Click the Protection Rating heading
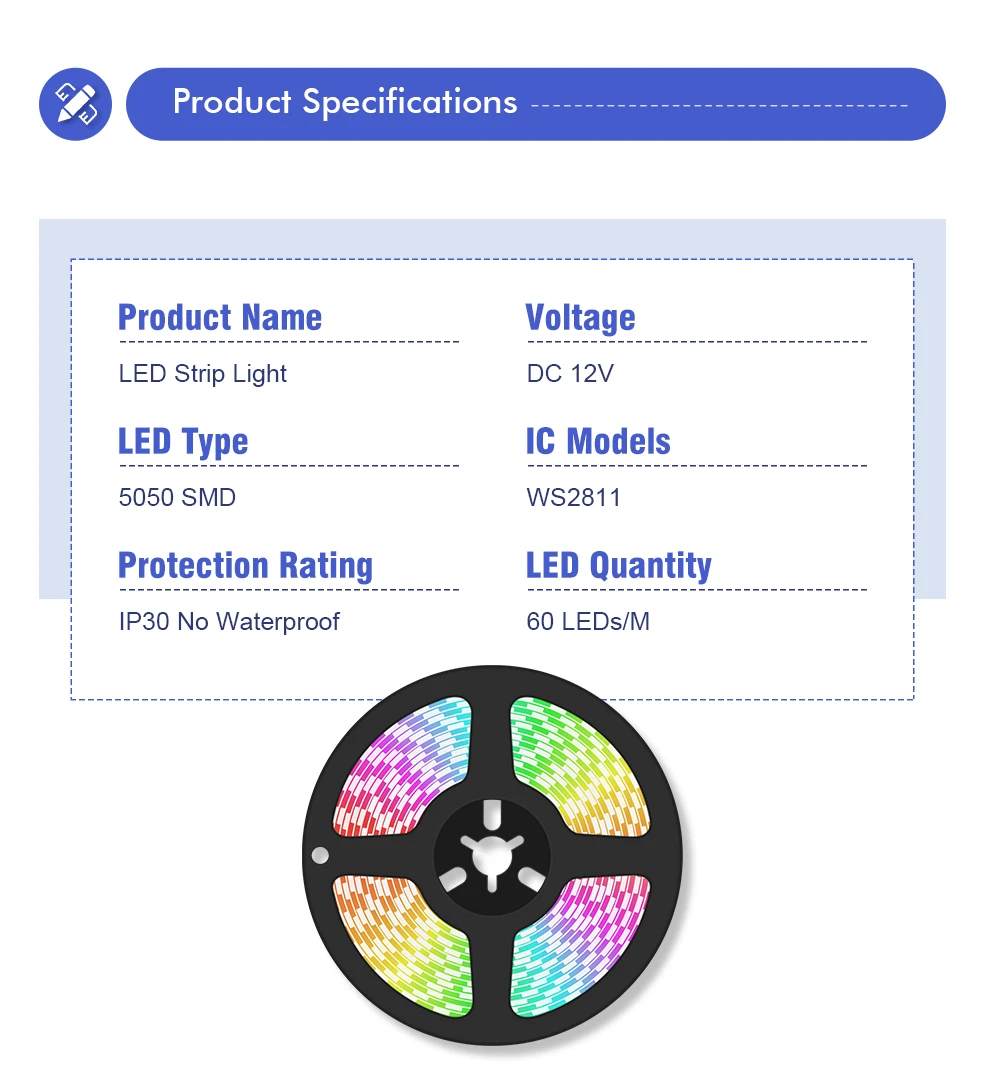Image resolution: width=985 pixels, height=1081 pixels. pyautogui.click(x=245, y=565)
